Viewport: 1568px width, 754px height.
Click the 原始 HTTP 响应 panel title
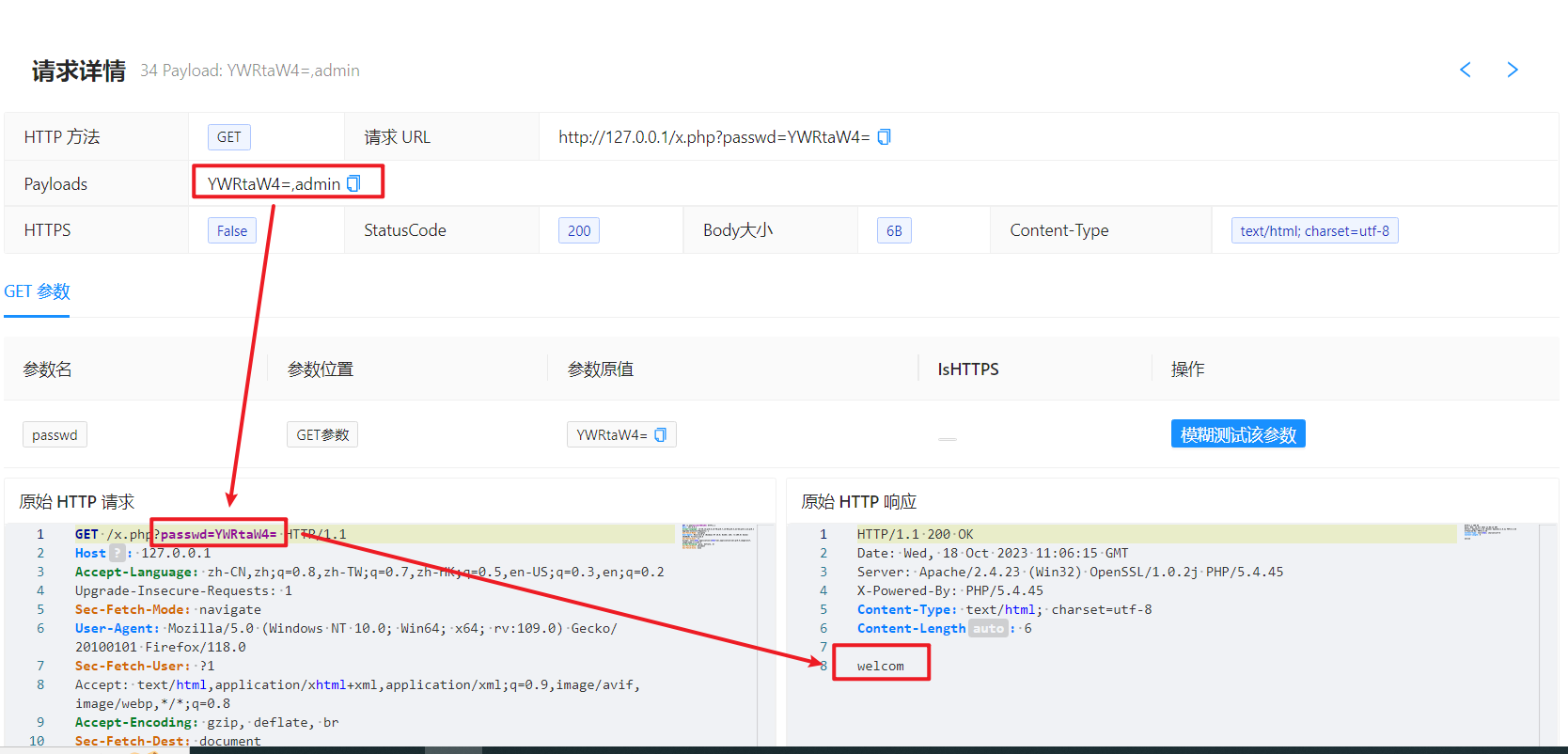tap(859, 502)
